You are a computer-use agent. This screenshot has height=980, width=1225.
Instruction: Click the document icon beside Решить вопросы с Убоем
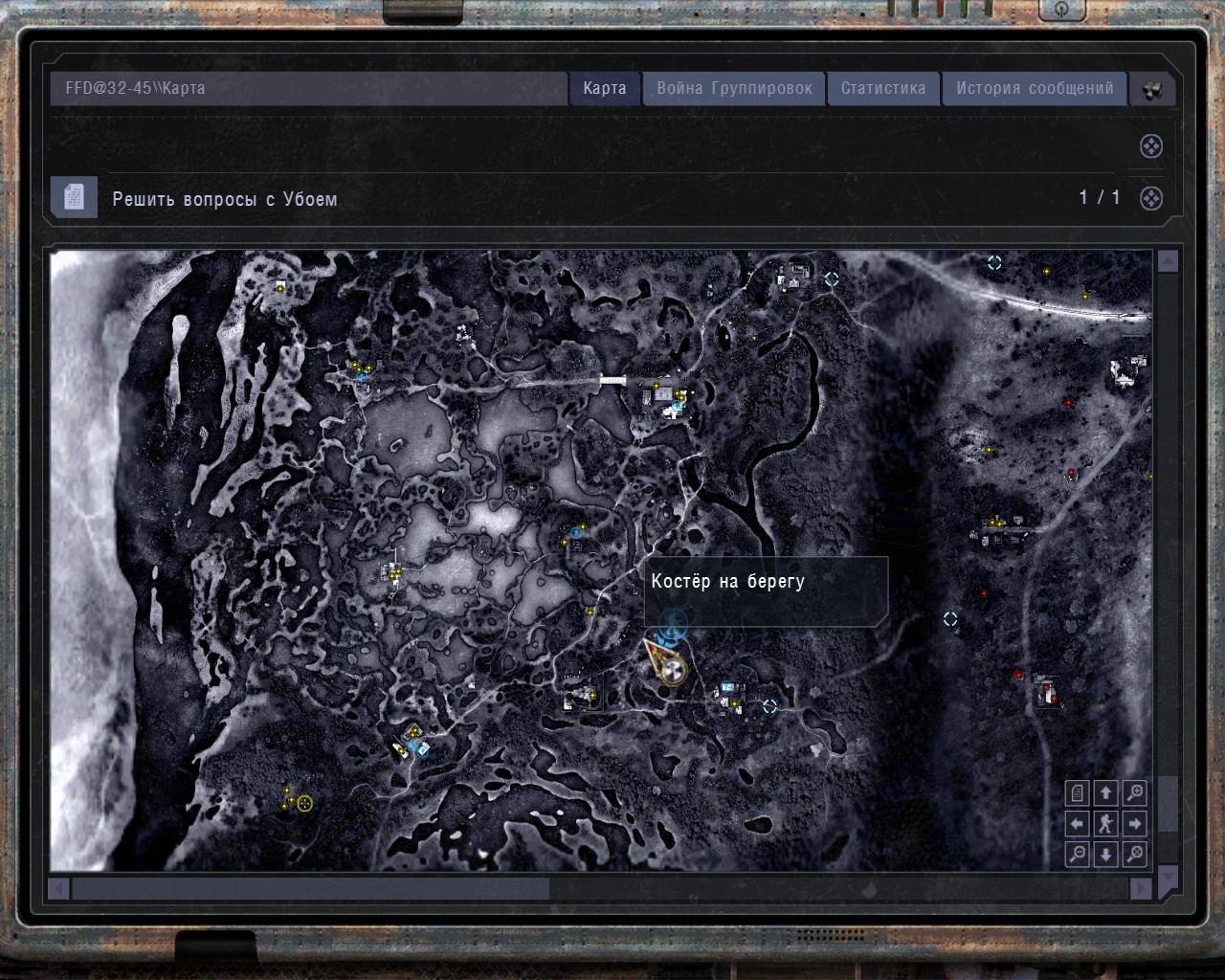coord(75,198)
